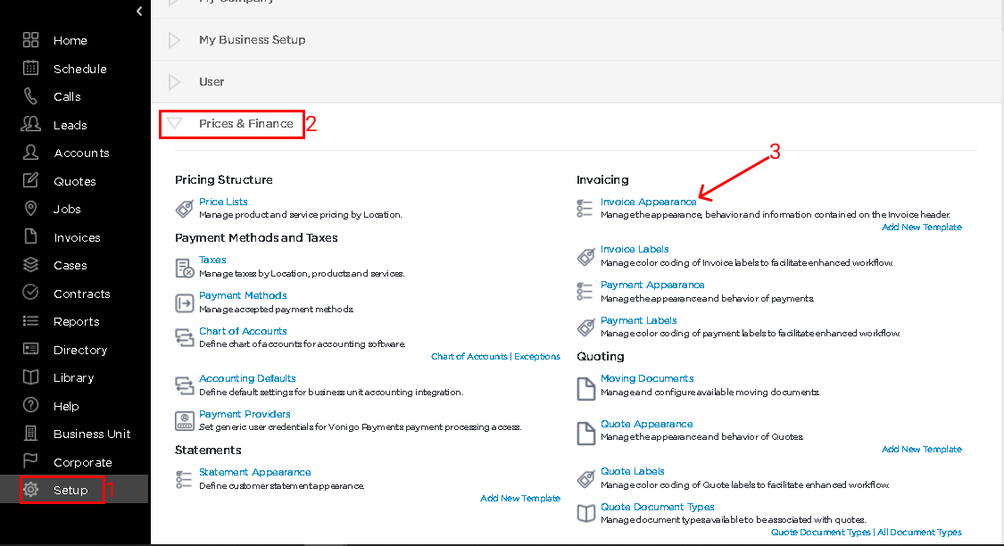Click the Invoices document icon
Screen dimensions: 1004x546
[x=31, y=236]
